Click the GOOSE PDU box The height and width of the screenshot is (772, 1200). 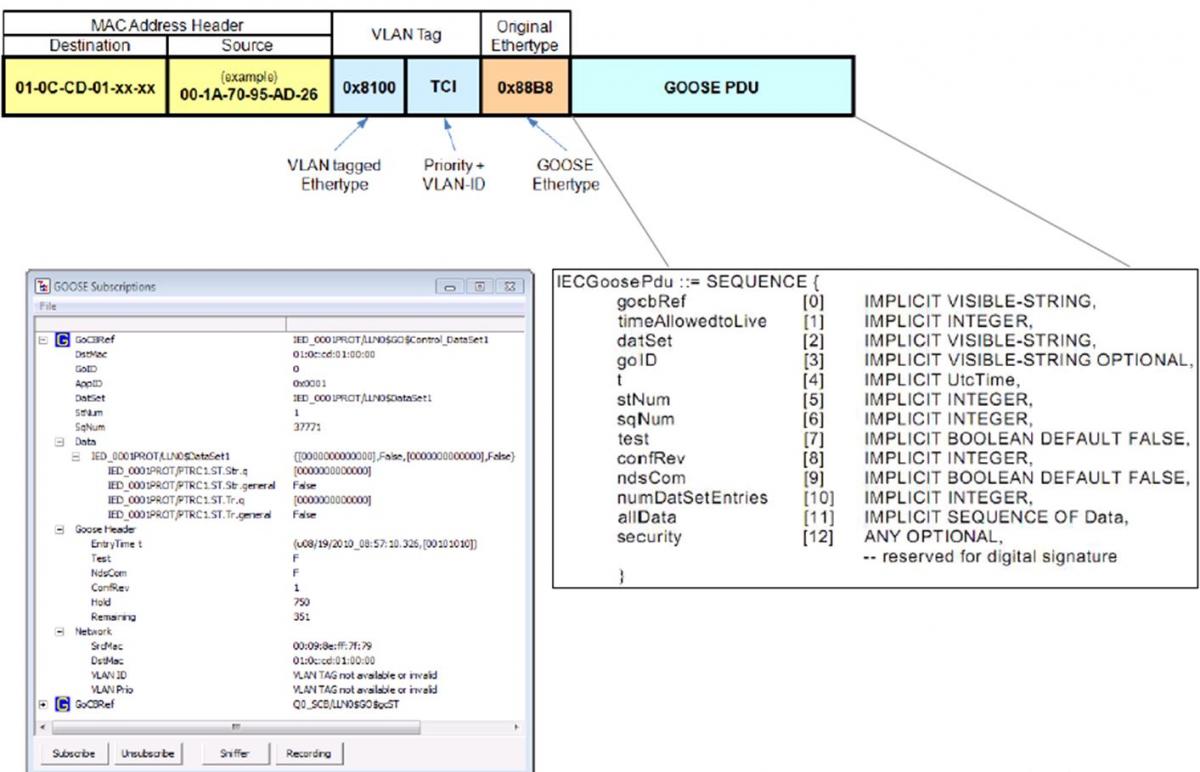[x=711, y=87]
